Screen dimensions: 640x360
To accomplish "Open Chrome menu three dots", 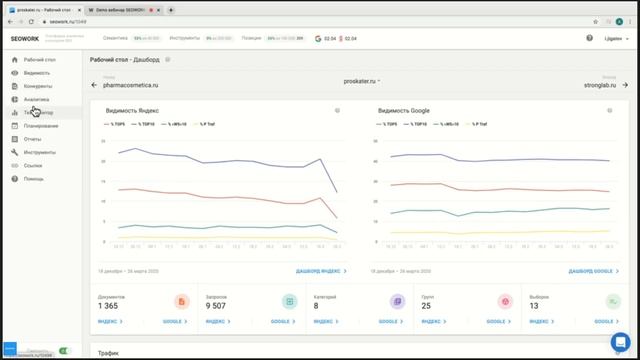I will point(630,22).
